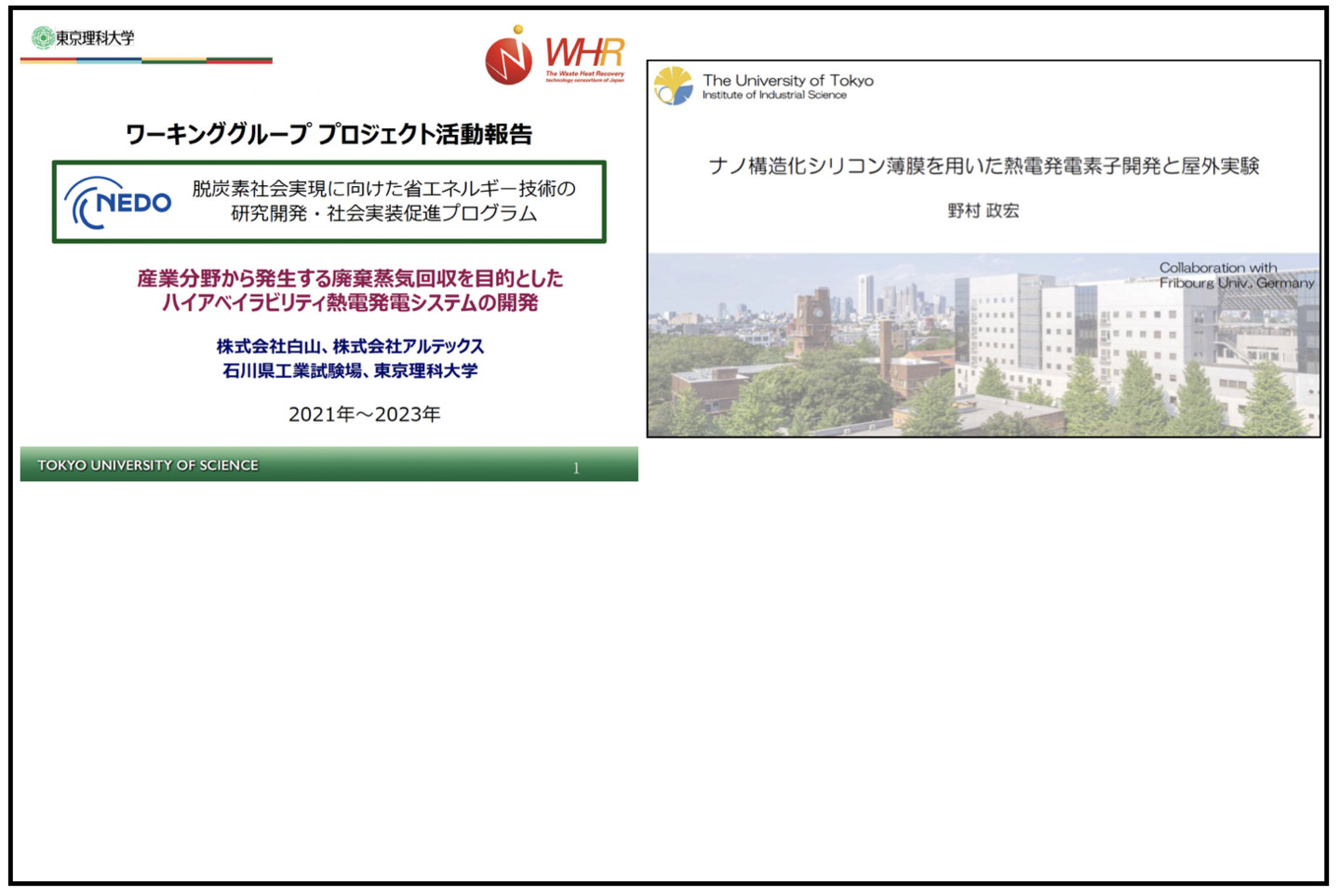This screenshot has height=896, width=1340.
Task: Click slide page number 1 in the footer
Action: (576, 468)
